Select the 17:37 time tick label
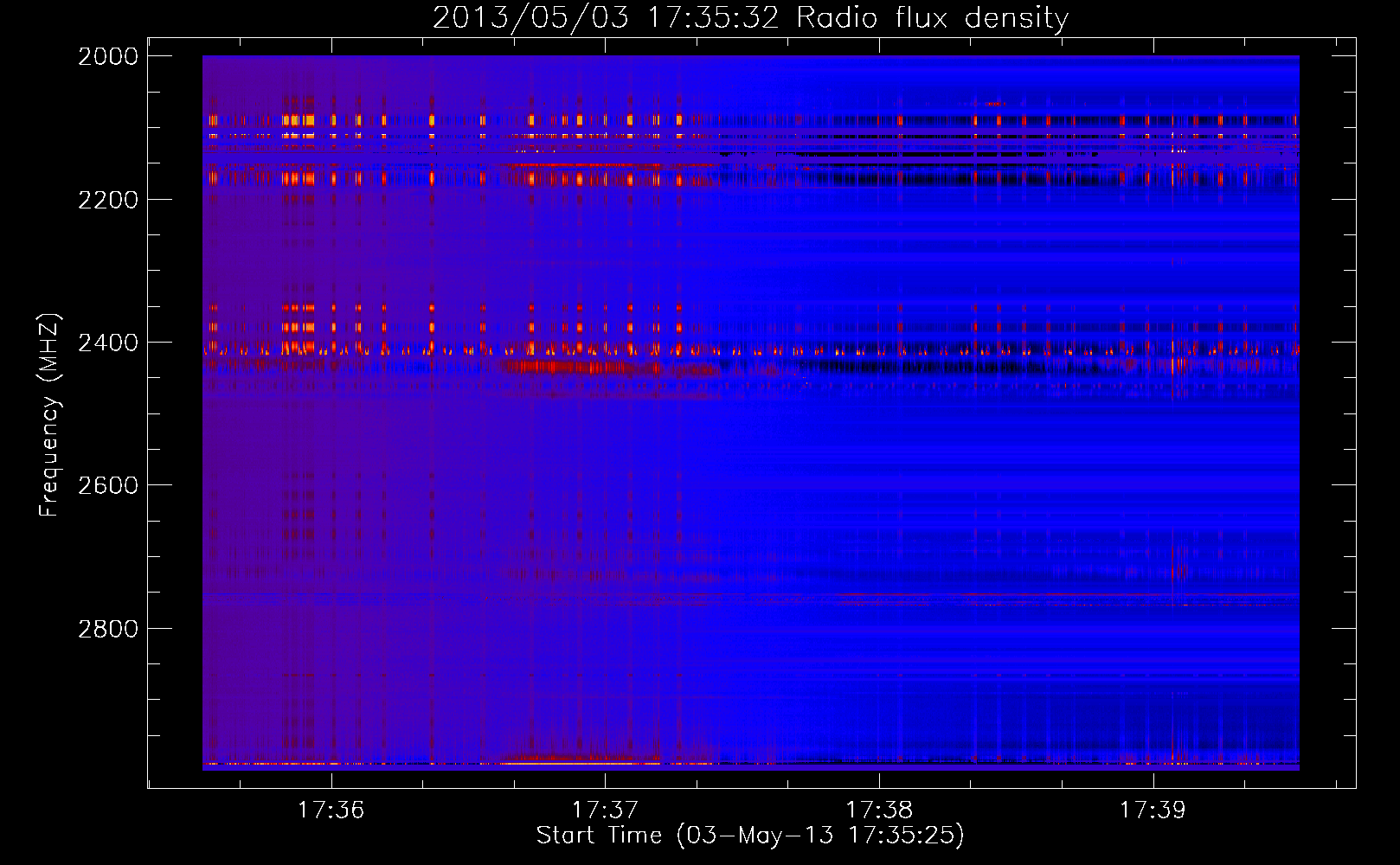Viewport: 1400px width, 865px height. pos(605,811)
